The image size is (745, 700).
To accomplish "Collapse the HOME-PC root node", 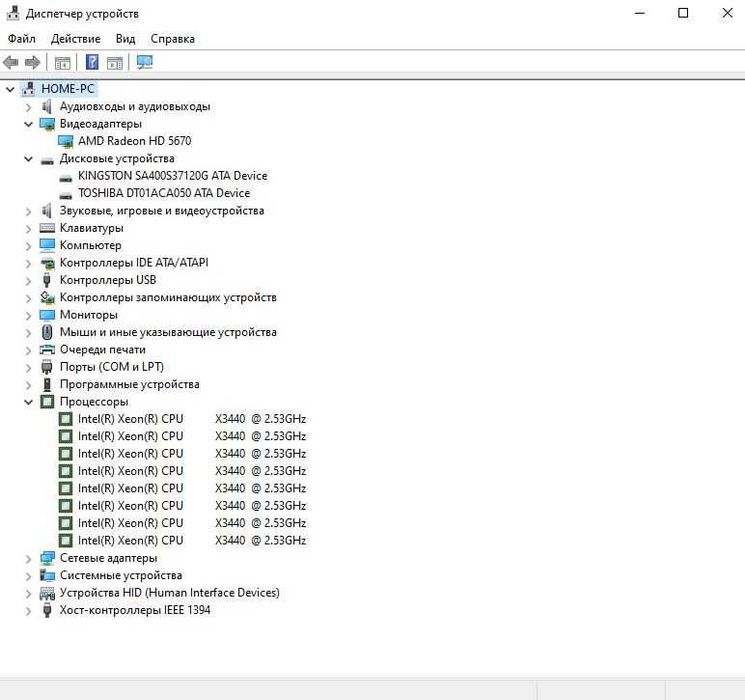I will (10, 89).
